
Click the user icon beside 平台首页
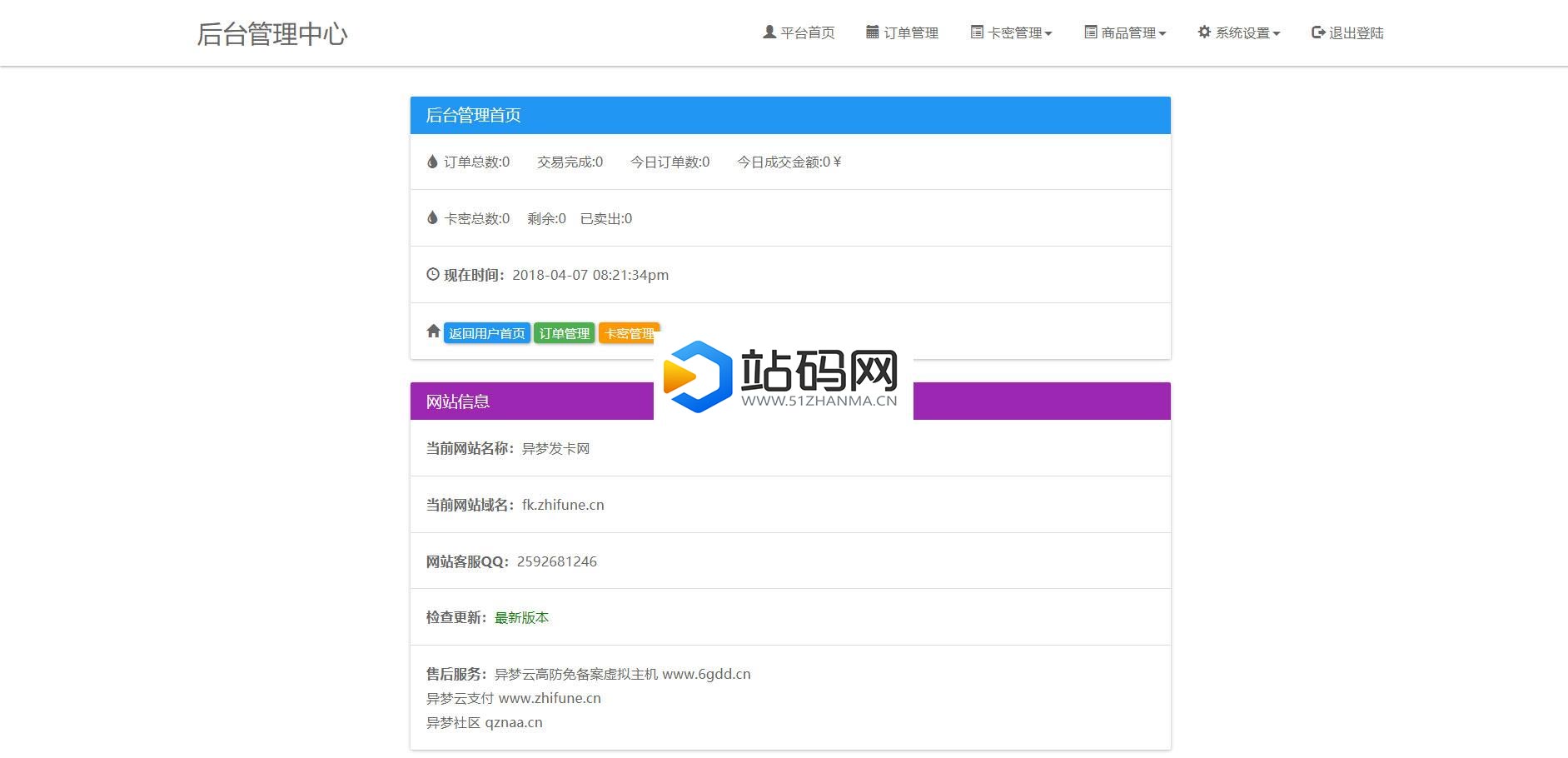(x=769, y=32)
